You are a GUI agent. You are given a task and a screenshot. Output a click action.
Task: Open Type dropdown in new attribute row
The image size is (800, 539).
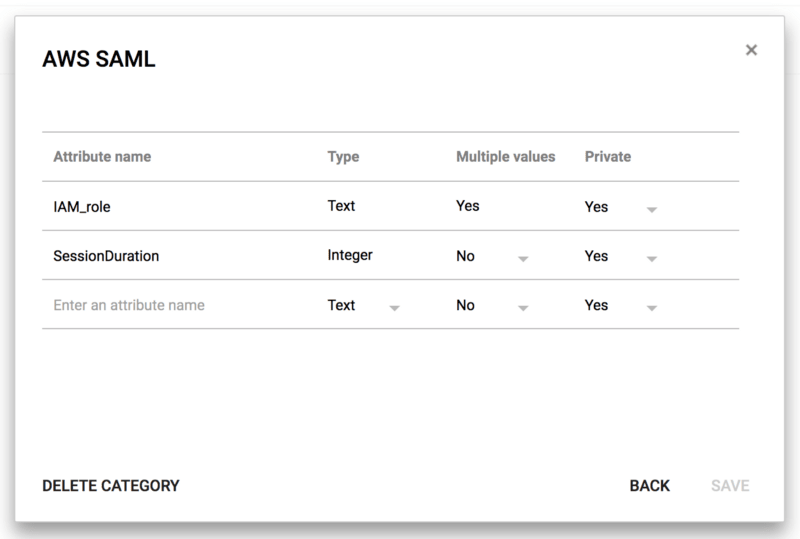point(363,305)
